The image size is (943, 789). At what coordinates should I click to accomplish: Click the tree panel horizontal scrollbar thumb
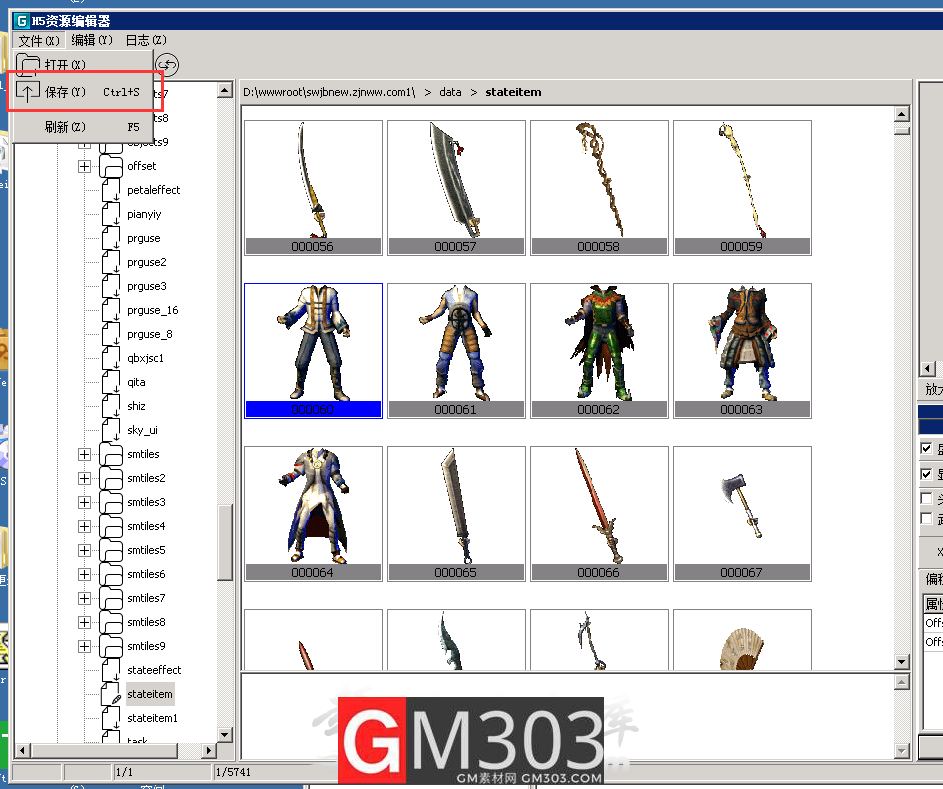pyautogui.click(x=105, y=750)
